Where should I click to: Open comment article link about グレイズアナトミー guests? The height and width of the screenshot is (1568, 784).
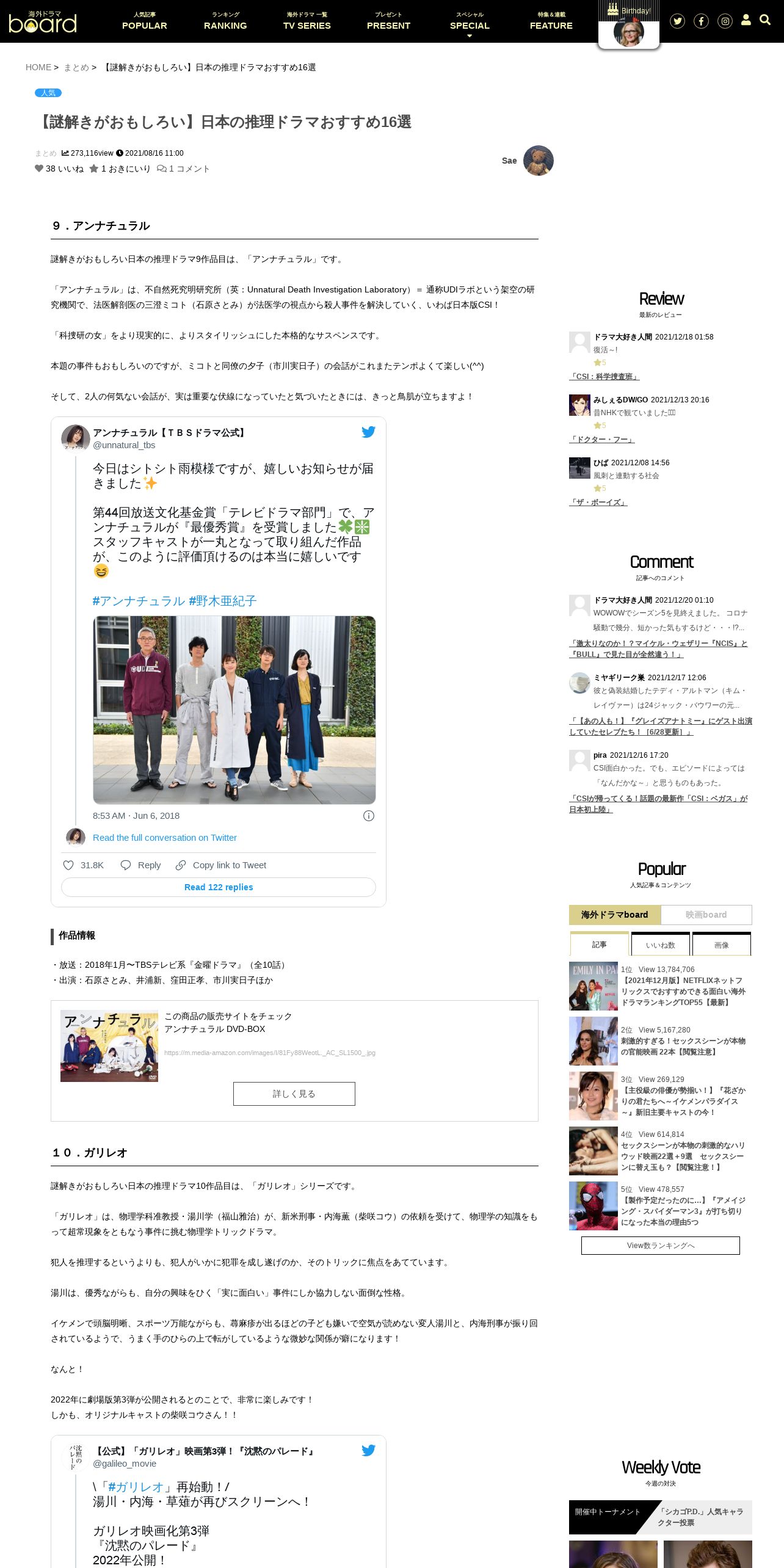pyautogui.click(x=661, y=727)
